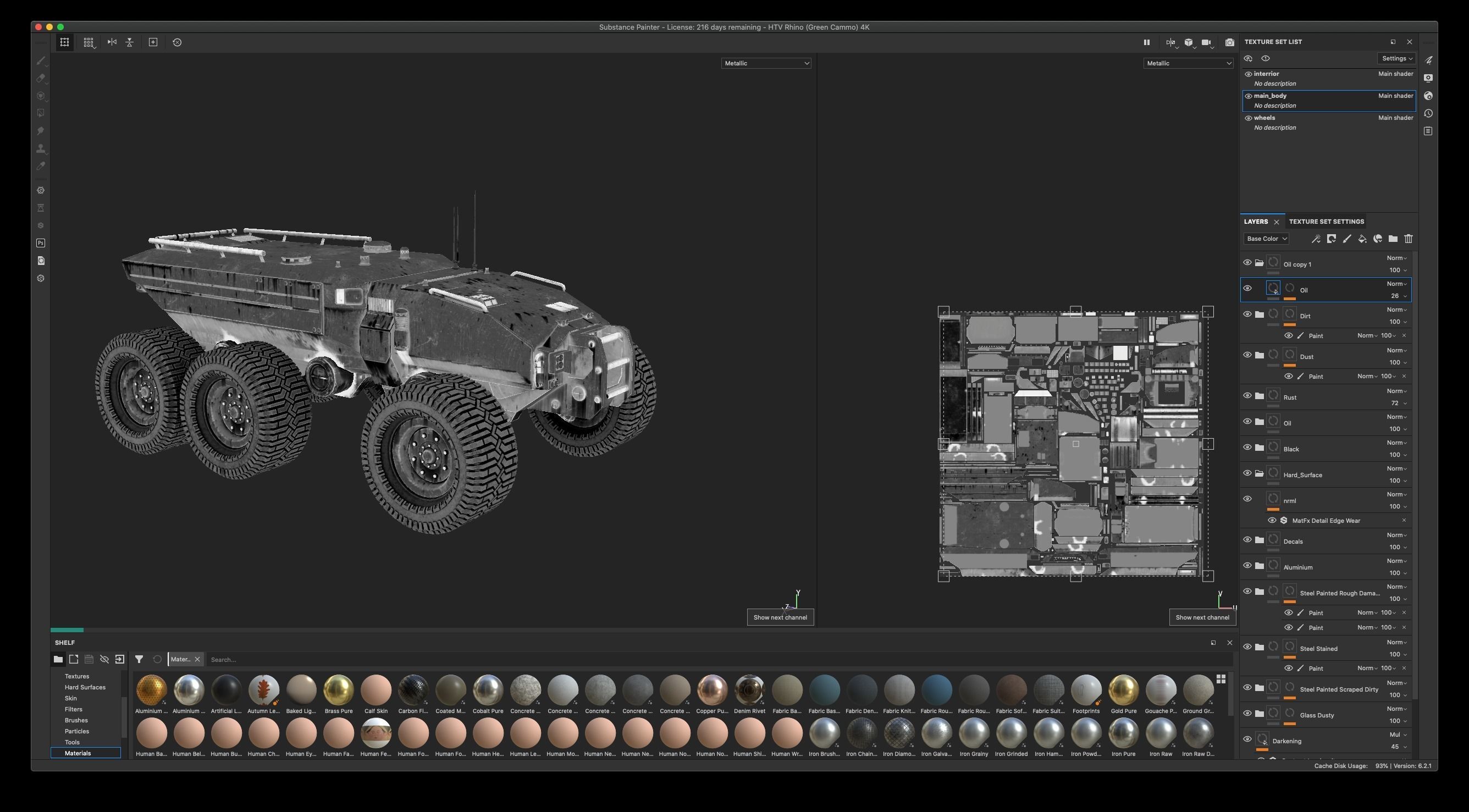Open opacity dropdown for Glass Dusty layer
This screenshot has height=812, width=1469.
pyautogui.click(x=1398, y=721)
